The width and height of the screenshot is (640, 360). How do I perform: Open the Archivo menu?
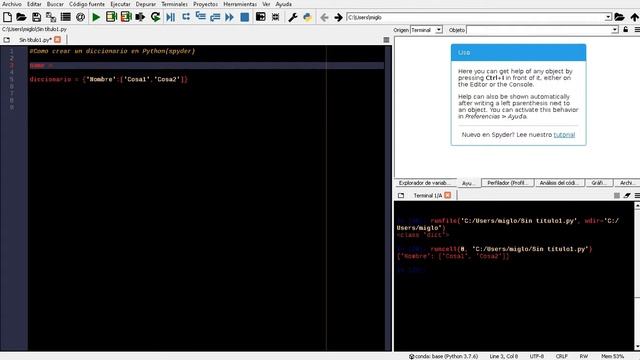click(11, 4)
